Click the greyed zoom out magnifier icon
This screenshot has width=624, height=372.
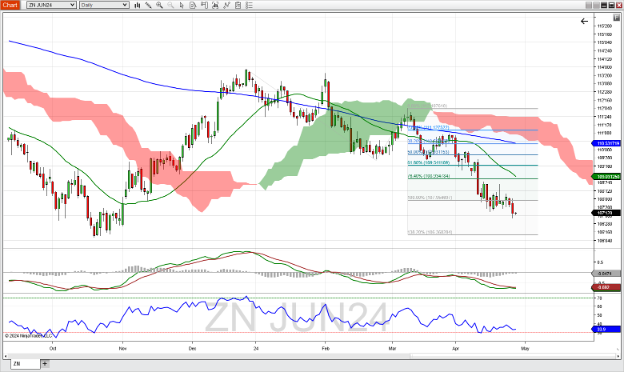point(170,5)
